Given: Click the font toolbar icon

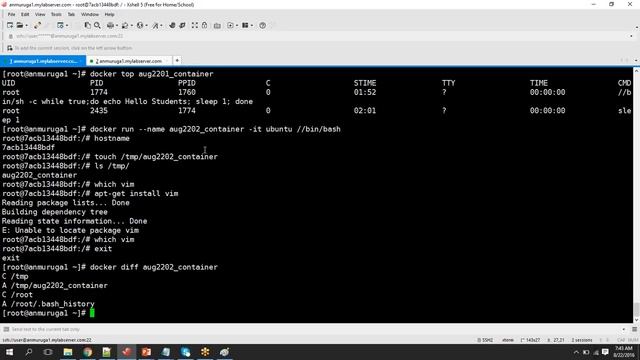Looking at the screenshot, I should (155, 25).
